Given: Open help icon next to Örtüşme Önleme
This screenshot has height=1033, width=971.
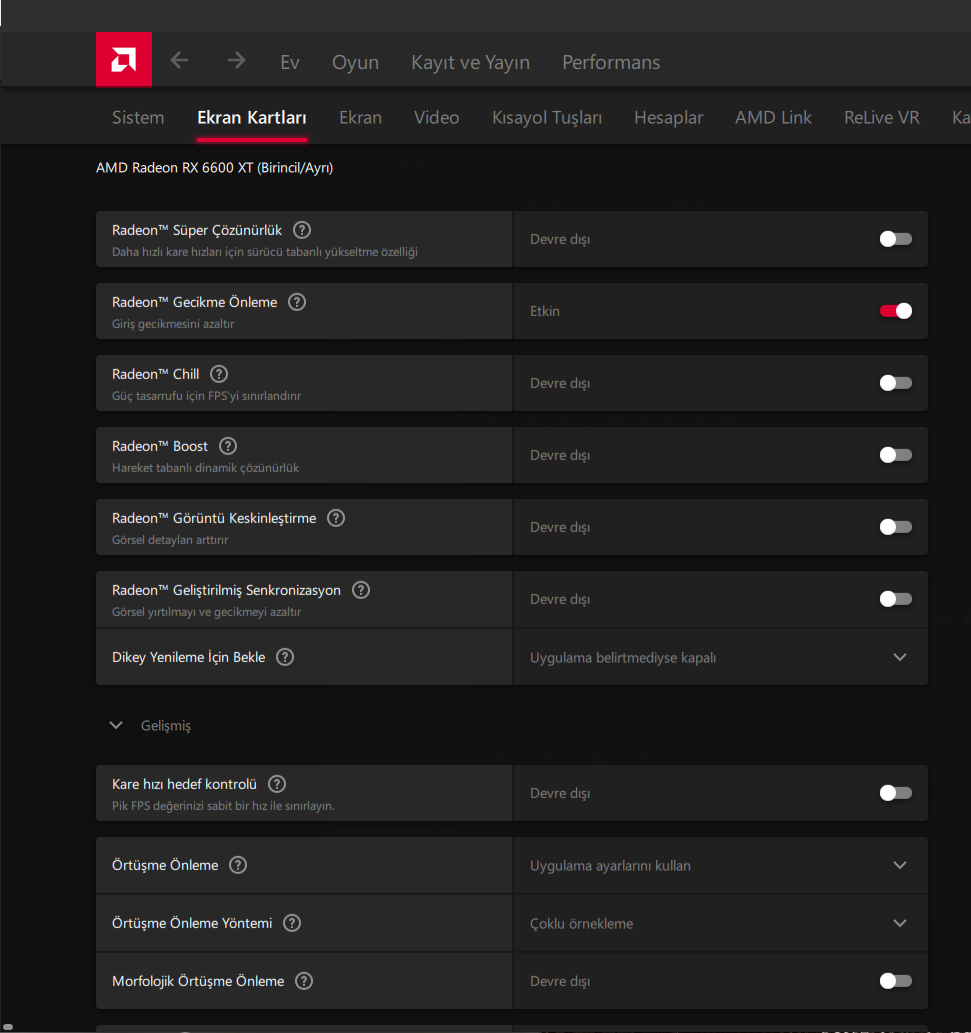Looking at the screenshot, I should click(x=238, y=865).
